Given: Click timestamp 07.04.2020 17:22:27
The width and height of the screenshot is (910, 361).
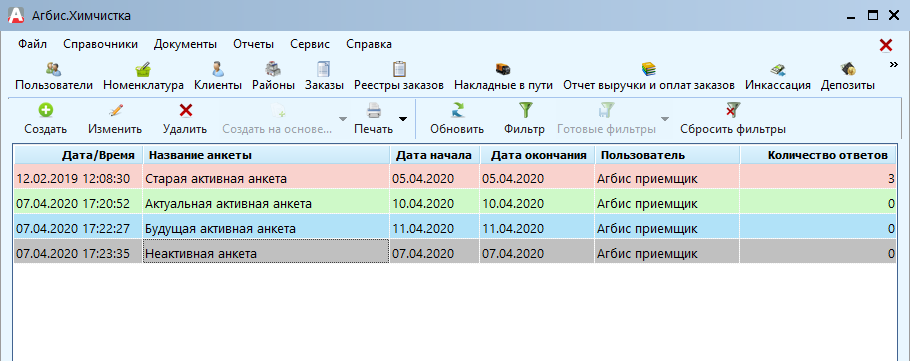Looking at the screenshot, I should pos(73,229).
